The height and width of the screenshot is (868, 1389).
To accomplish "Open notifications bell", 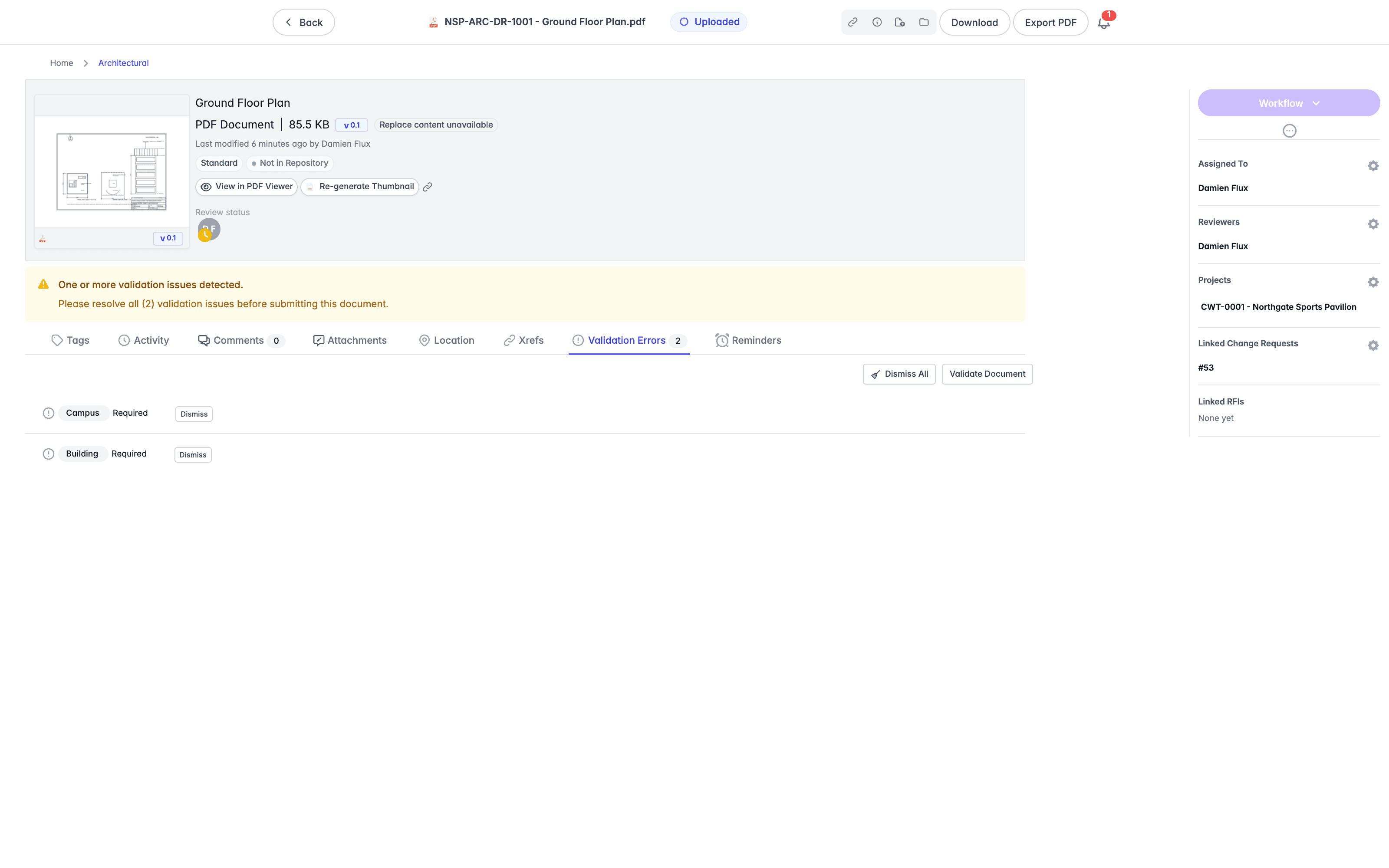I will pyautogui.click(x=1104, y=23).
